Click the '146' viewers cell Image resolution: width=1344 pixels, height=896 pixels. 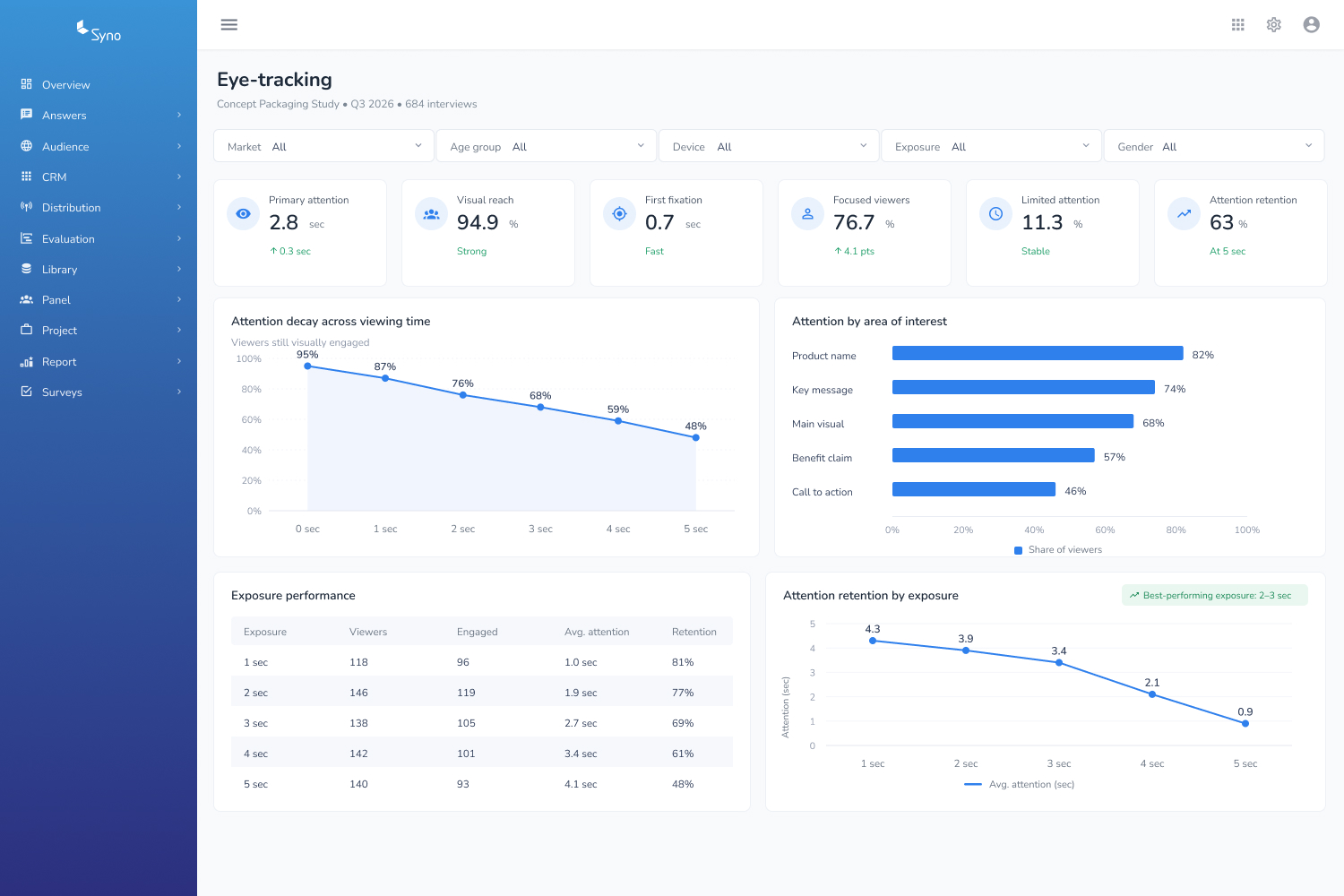pyautogui.click(x=358, y=693)
